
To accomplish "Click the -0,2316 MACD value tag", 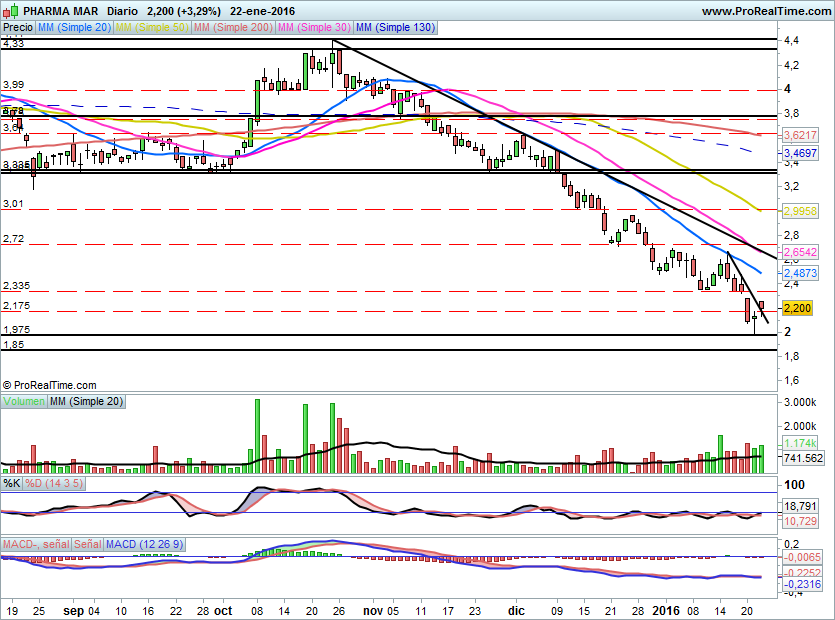I will pos(802,584).
